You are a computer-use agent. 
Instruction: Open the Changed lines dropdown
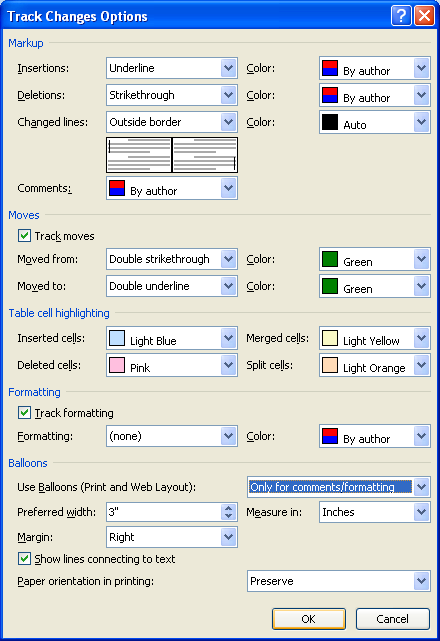[172, 122]
